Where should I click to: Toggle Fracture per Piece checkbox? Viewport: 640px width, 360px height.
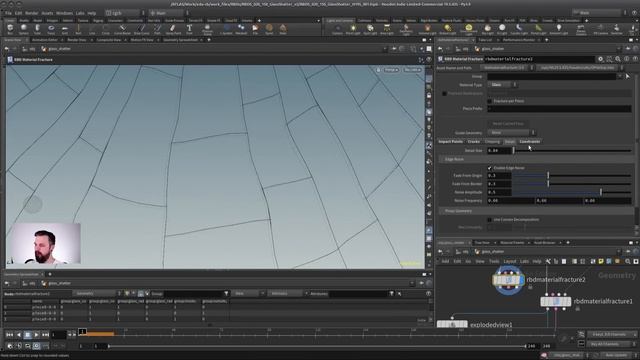coord(489,100)
